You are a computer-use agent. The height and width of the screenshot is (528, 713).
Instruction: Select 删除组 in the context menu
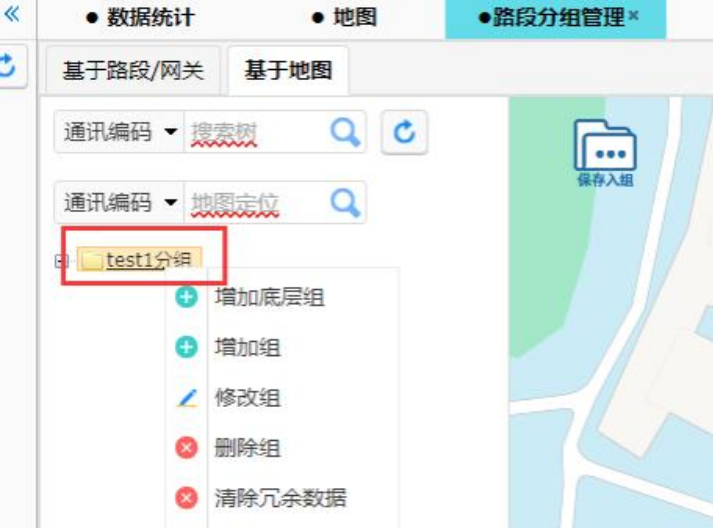(x=247, y=447)
